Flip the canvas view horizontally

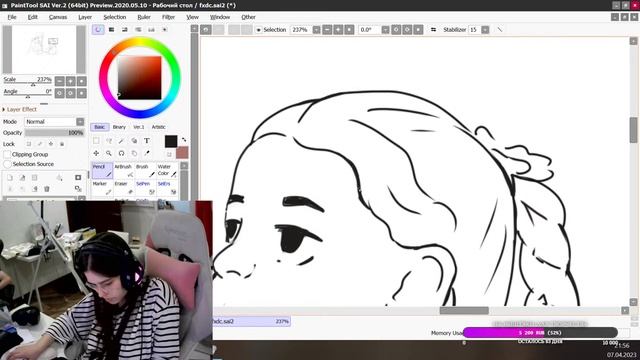pyautogui.click(x=433, y=30)
